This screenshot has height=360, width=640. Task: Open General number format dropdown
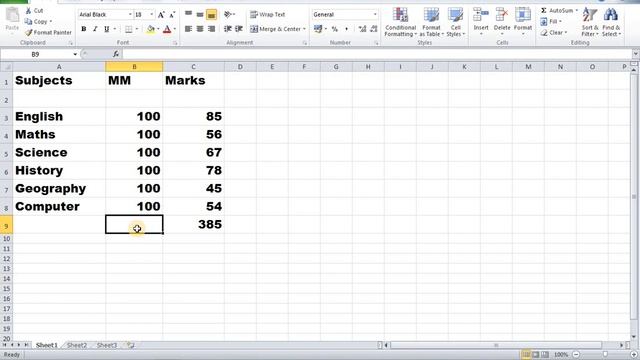pyautogui.click(x=375, y=15)
